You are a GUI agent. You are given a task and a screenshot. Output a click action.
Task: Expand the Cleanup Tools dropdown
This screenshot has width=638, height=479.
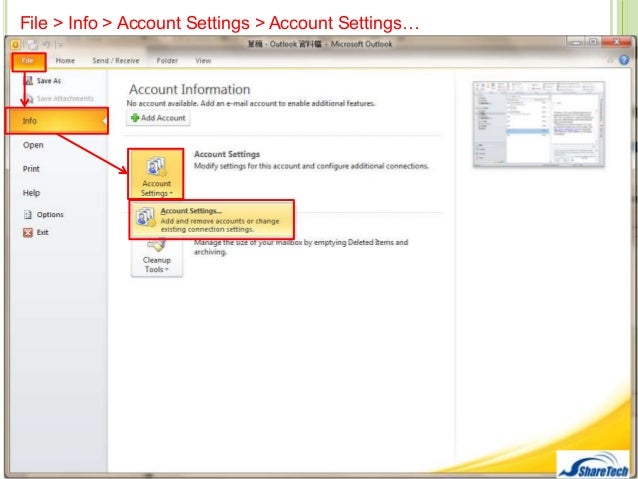(x=157, y=258)
